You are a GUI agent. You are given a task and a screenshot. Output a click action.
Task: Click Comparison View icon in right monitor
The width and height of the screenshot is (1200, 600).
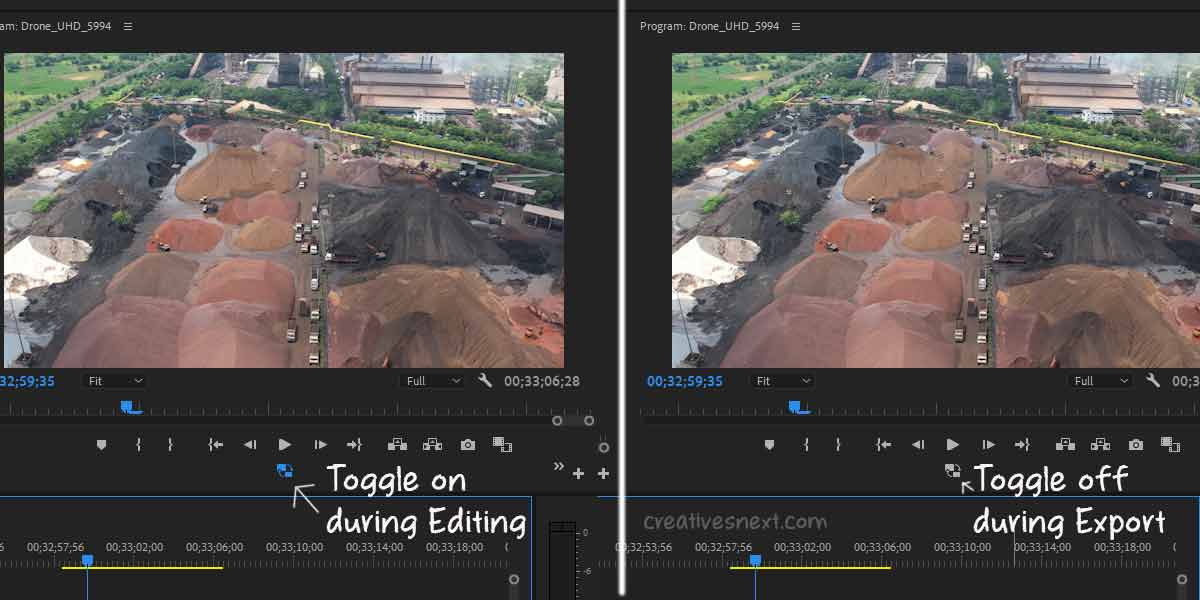(x=1170, y=445)
